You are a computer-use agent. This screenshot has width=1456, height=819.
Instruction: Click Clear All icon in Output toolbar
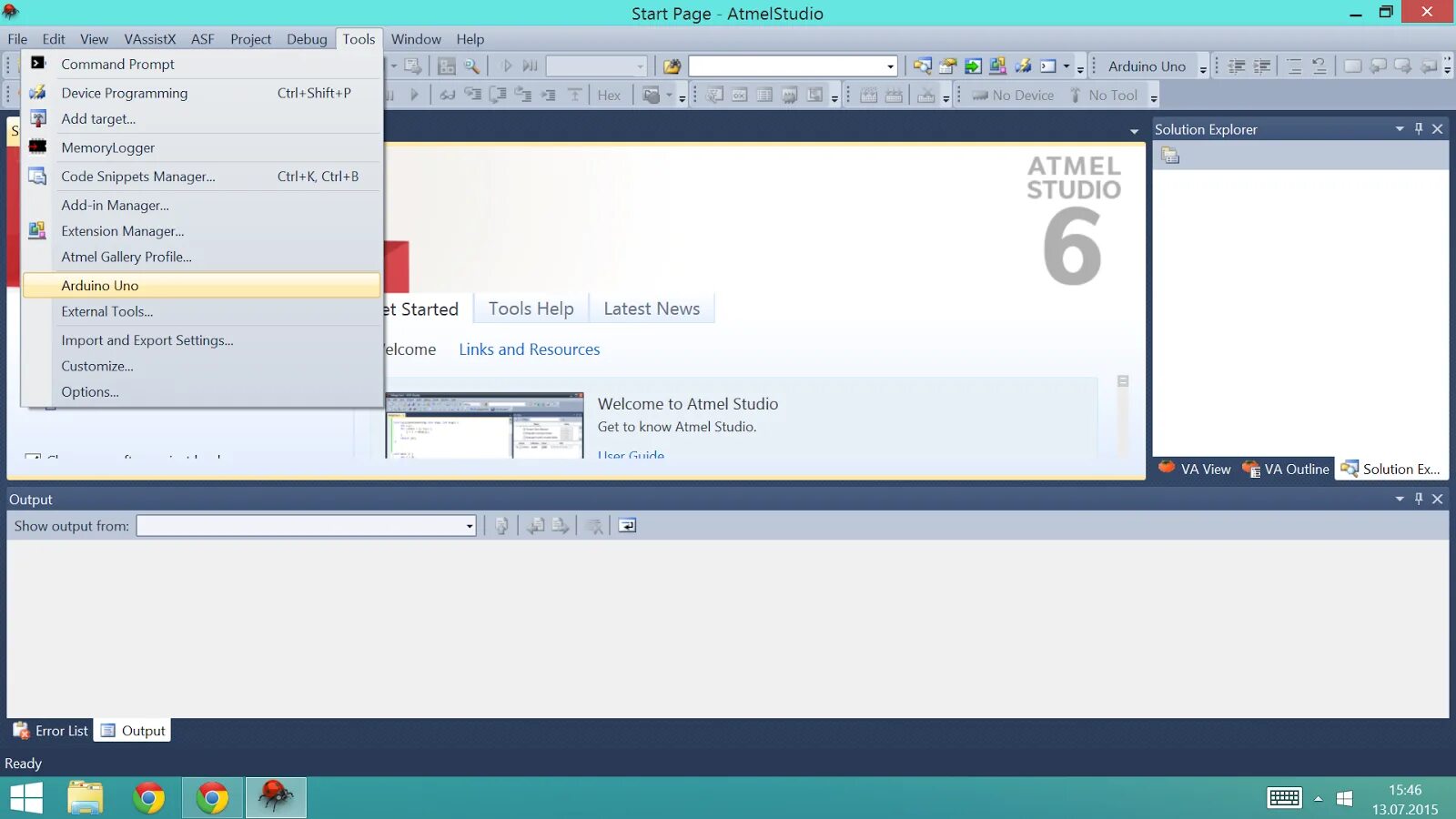coord(594,525)
